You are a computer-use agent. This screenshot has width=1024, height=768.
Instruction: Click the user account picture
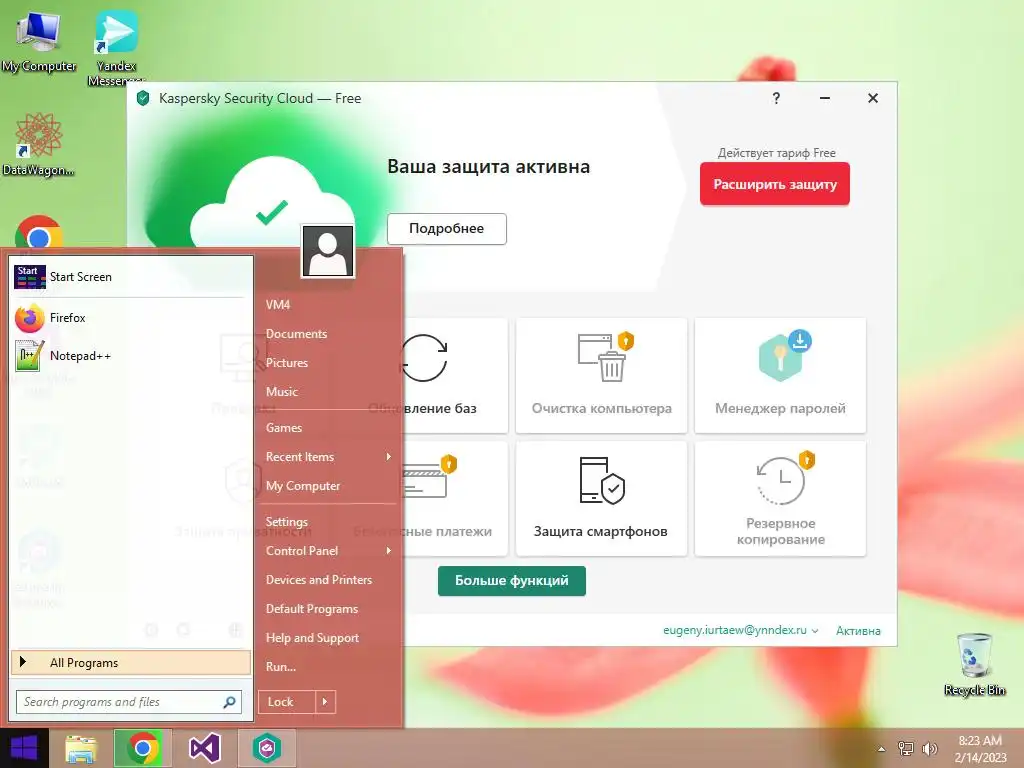[328, 251]
